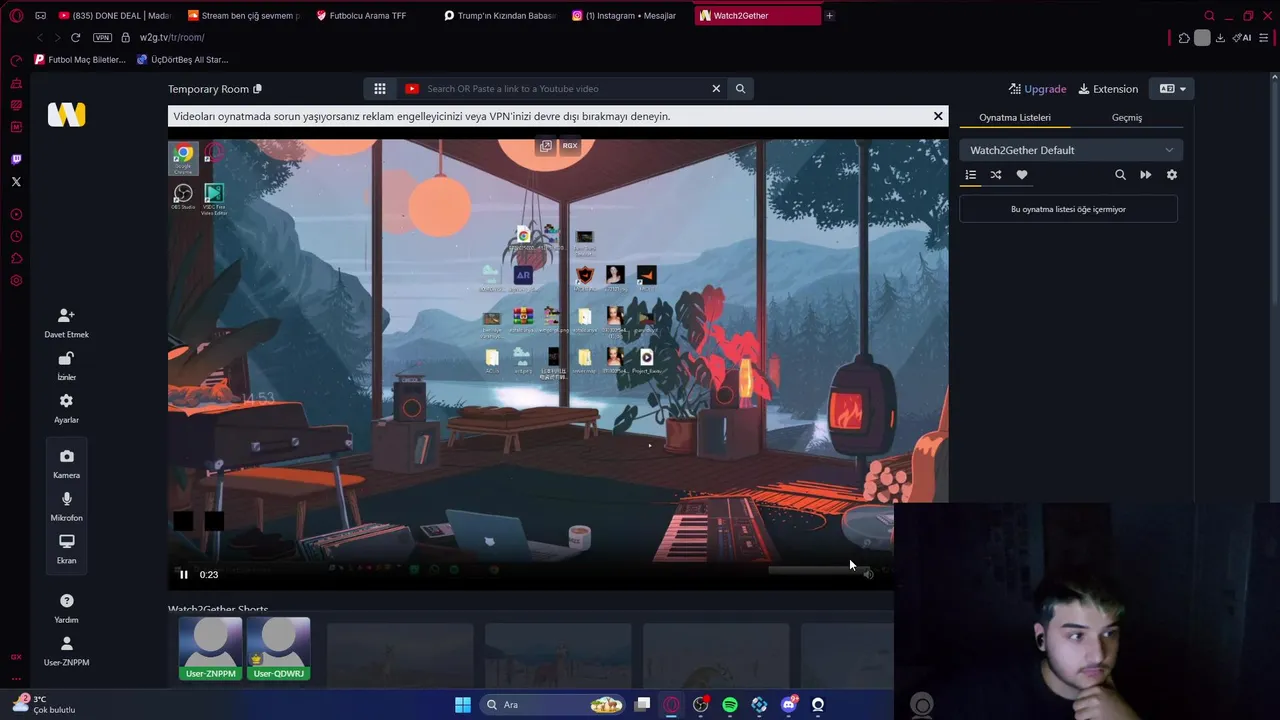
Task: Switch to Geçmiş history tab
Action: tap(1126, 118)
